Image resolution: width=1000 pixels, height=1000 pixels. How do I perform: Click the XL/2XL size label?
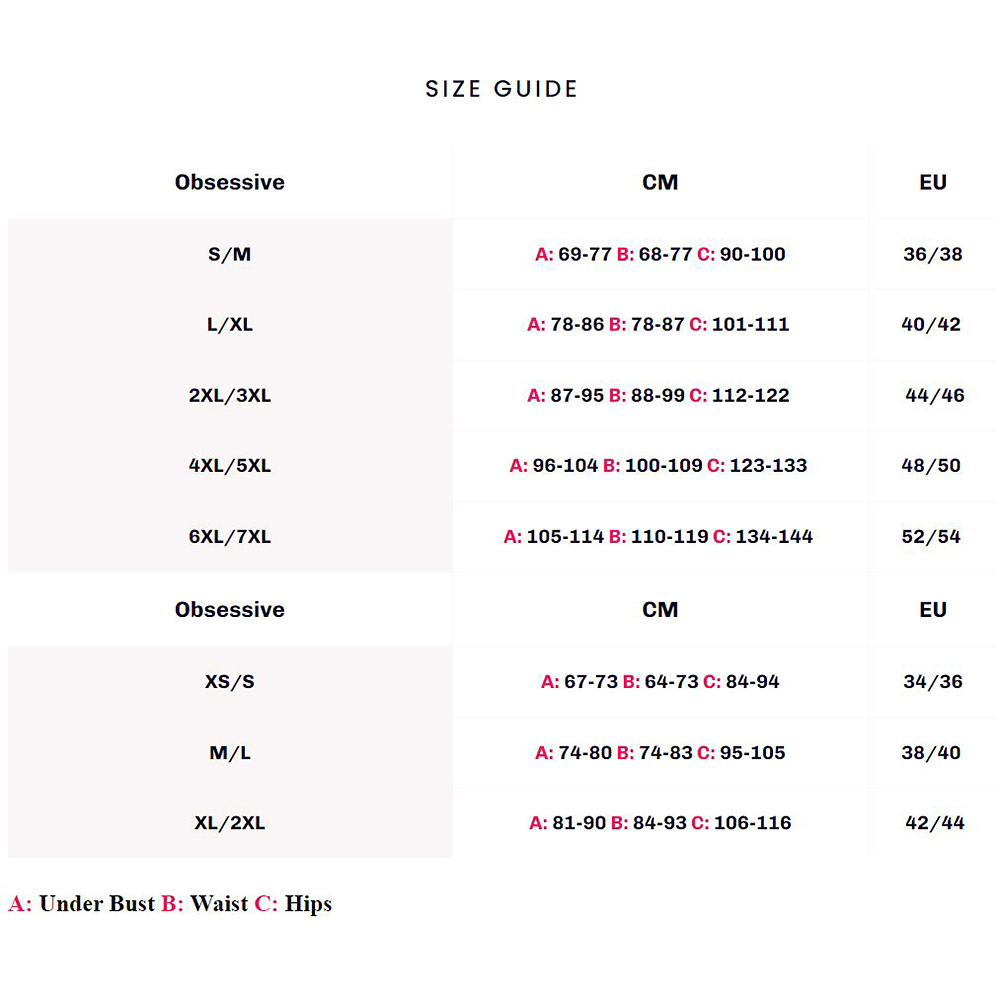coord(229,823)
